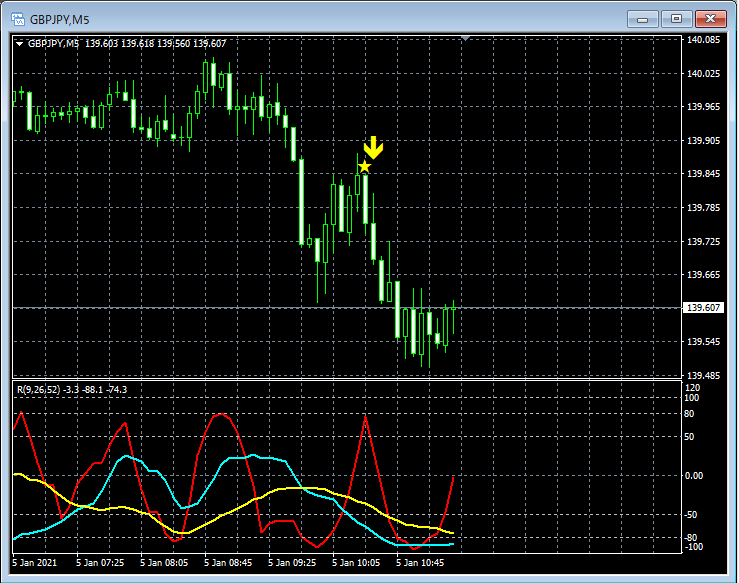Image resolution: width=739 pixels, height=583 pixels.
Task: Click the 5 Jan 09:25 time label
Action: coord(292,563)
